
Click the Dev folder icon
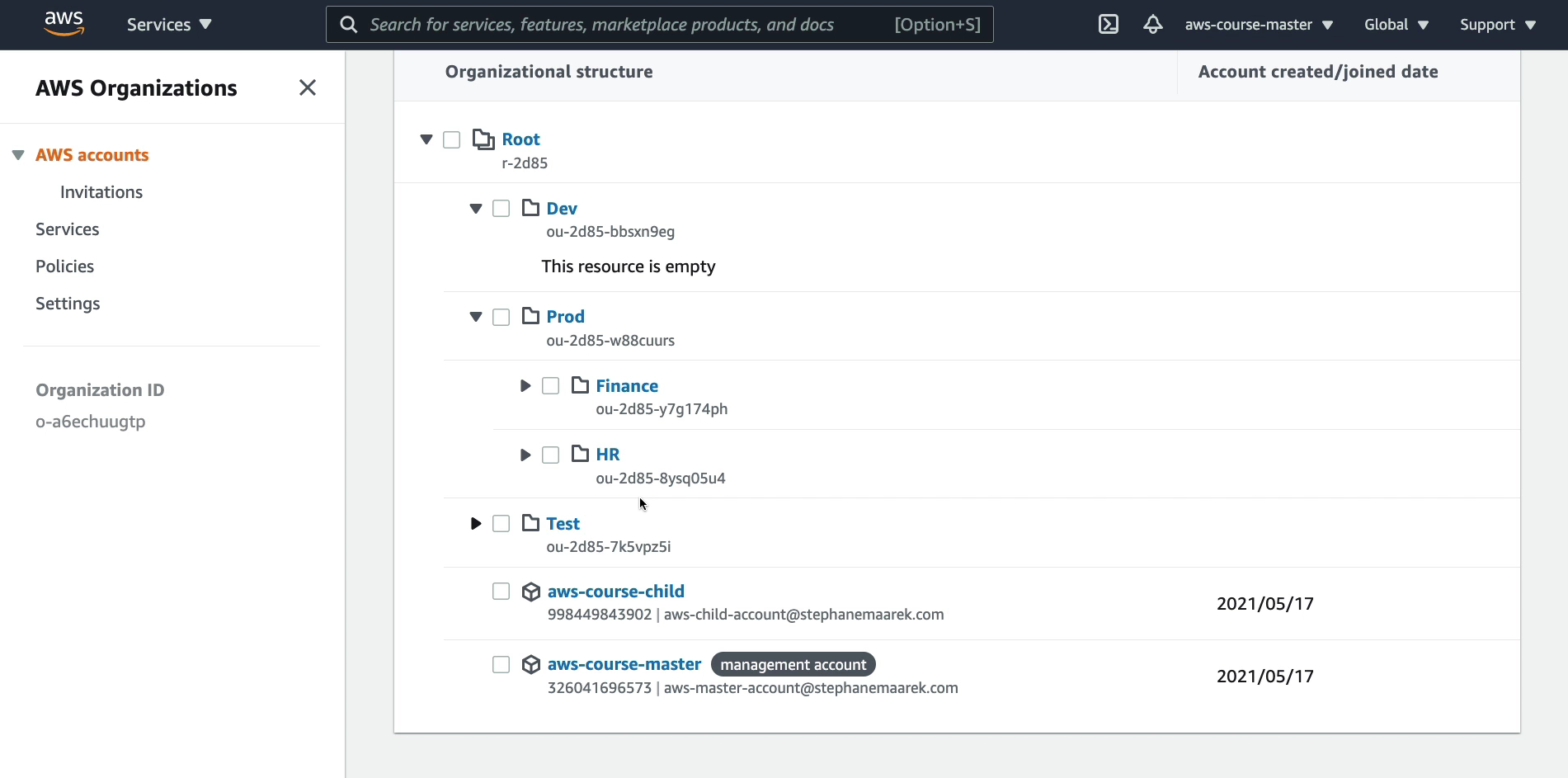click(531, 208)
